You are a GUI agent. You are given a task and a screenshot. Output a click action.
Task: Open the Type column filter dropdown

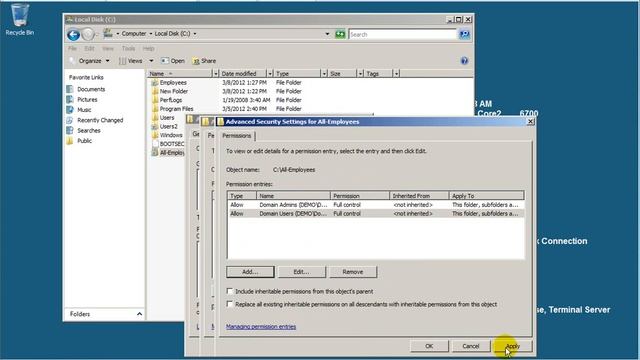point(324,73)
